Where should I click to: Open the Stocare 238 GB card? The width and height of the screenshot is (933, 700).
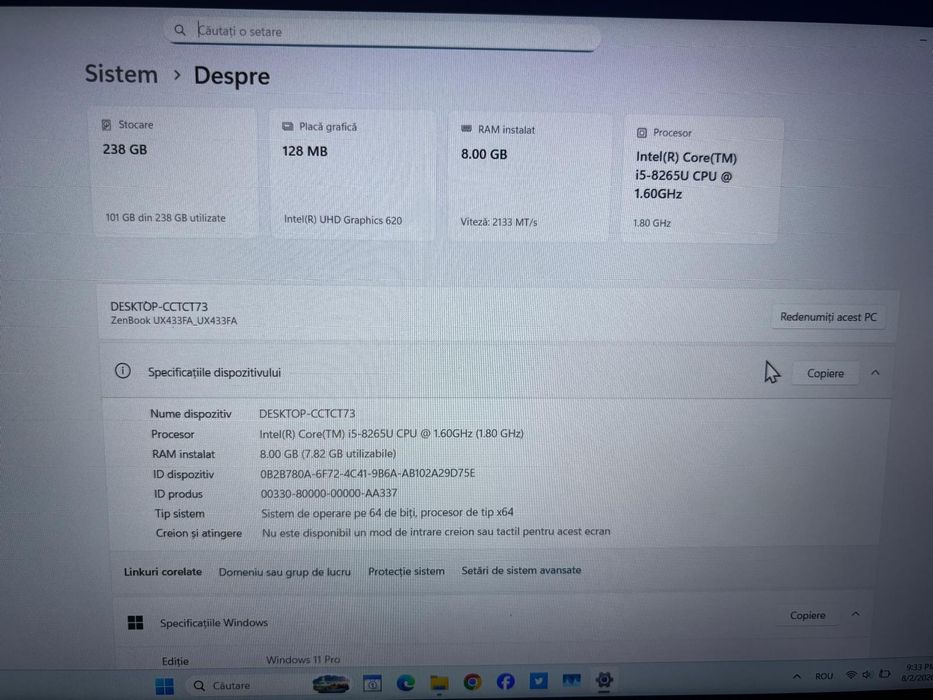[174, 171]
